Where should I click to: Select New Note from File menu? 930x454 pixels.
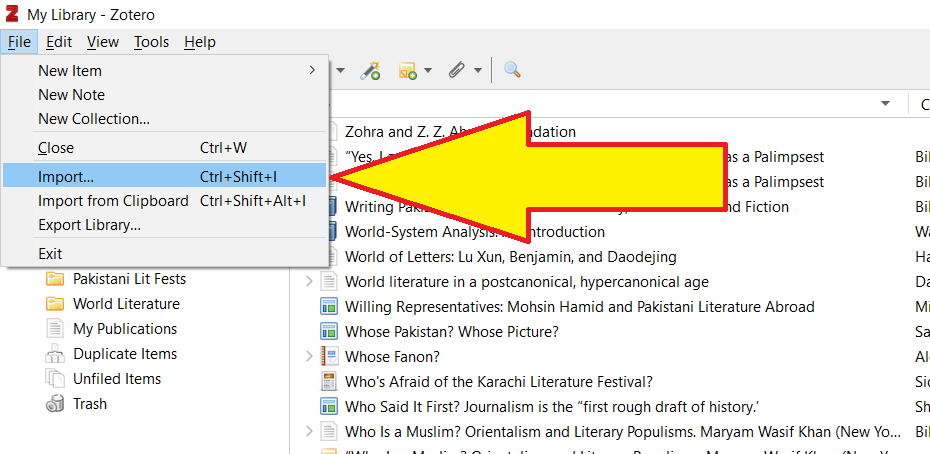pyautogui.click(x=165, y=95)
